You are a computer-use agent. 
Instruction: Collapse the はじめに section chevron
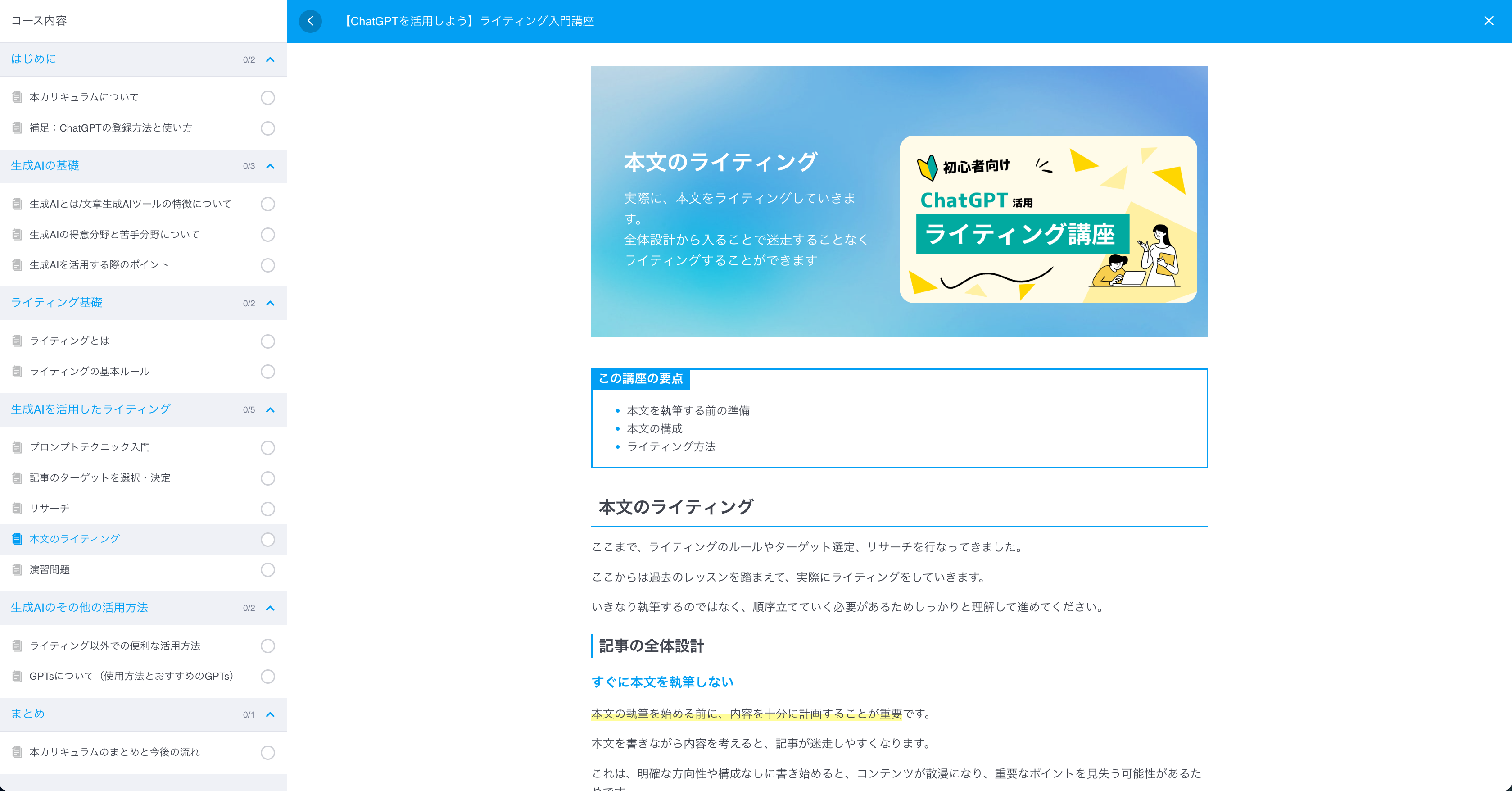pos(270,59)
